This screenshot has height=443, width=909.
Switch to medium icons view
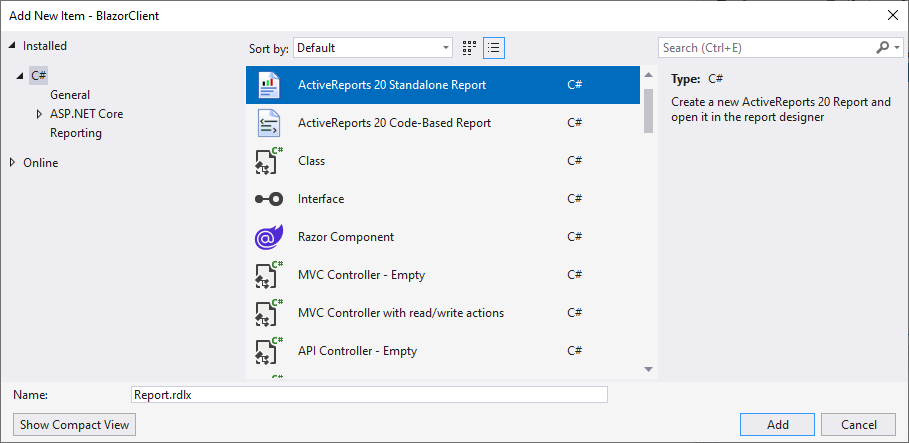point(469,47)
